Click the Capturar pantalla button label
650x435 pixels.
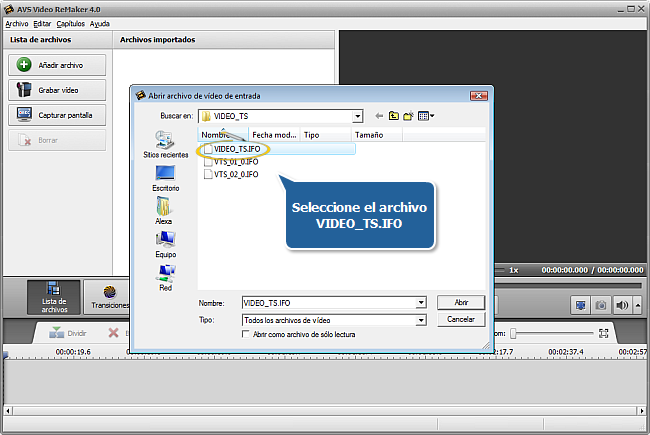(65, 115)
